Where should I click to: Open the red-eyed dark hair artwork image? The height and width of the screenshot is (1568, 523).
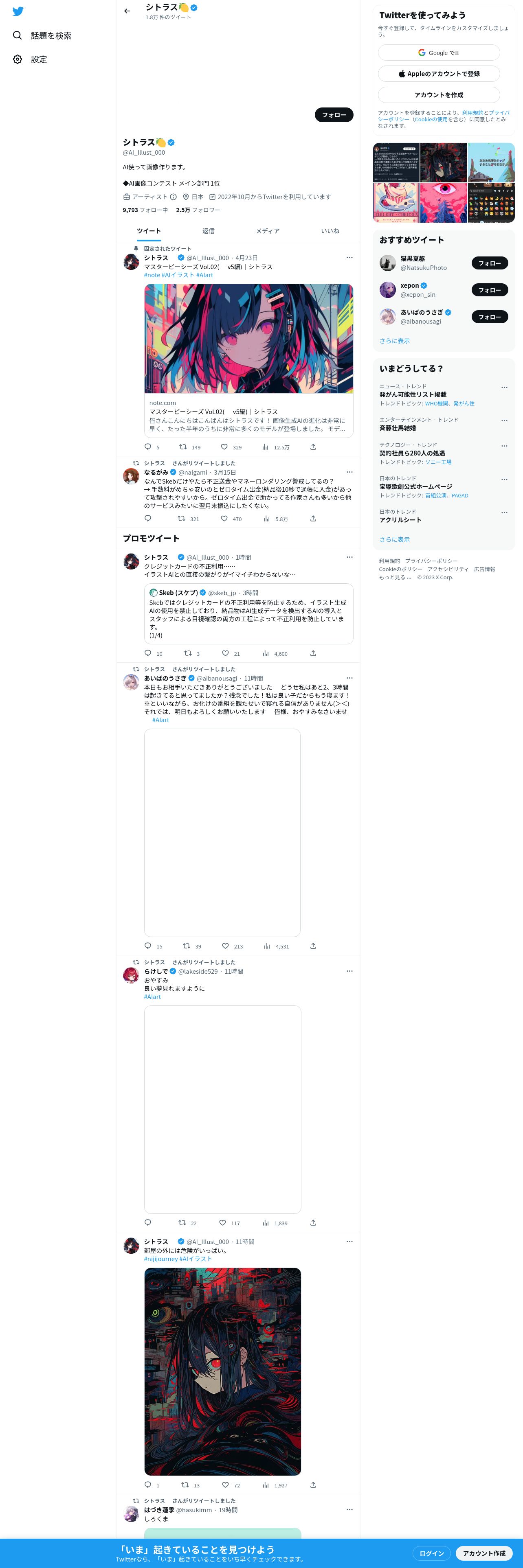[x=222, y=1371]
